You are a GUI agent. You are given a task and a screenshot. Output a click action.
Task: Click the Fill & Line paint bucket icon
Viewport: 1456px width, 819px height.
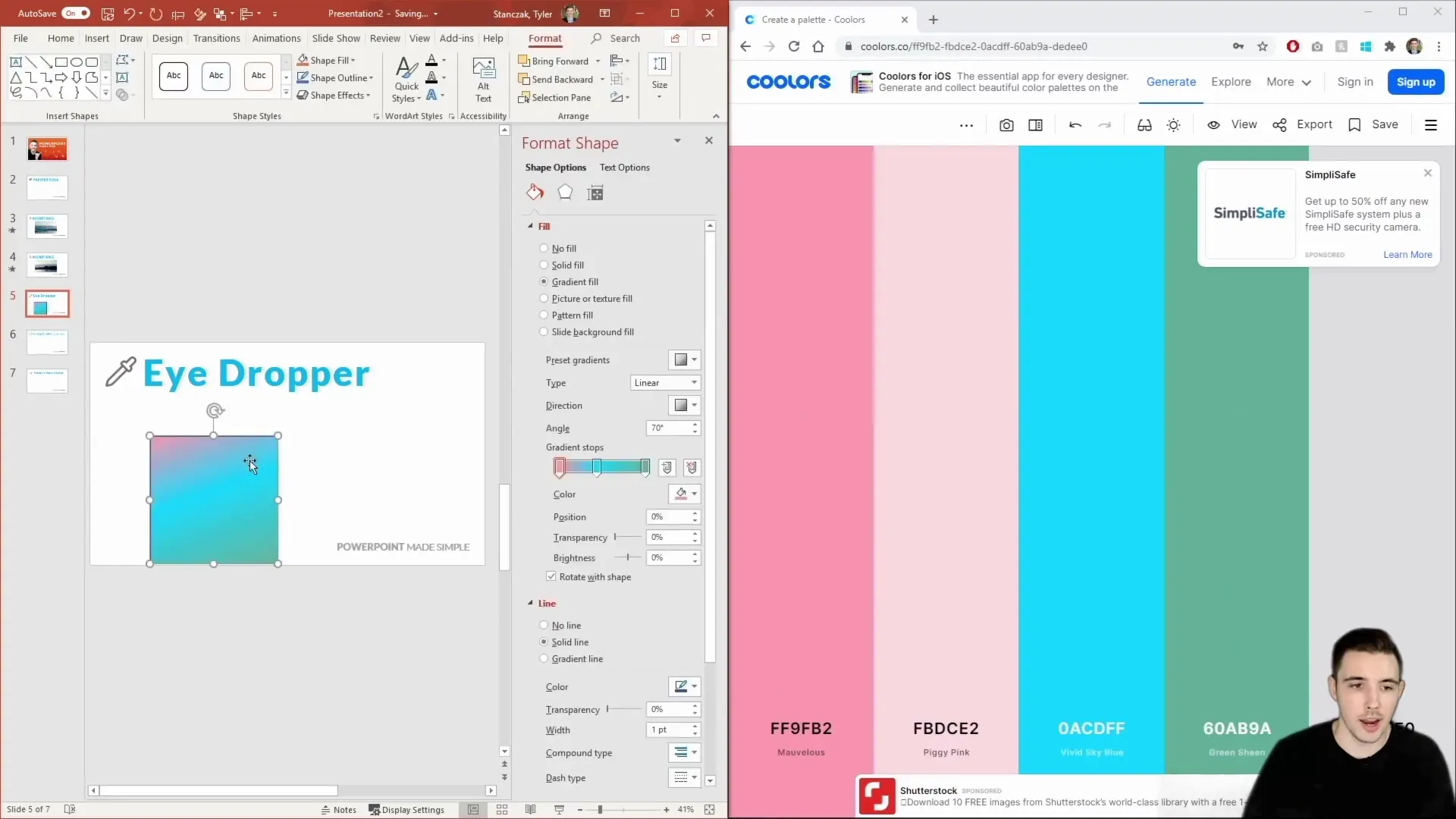535,193
